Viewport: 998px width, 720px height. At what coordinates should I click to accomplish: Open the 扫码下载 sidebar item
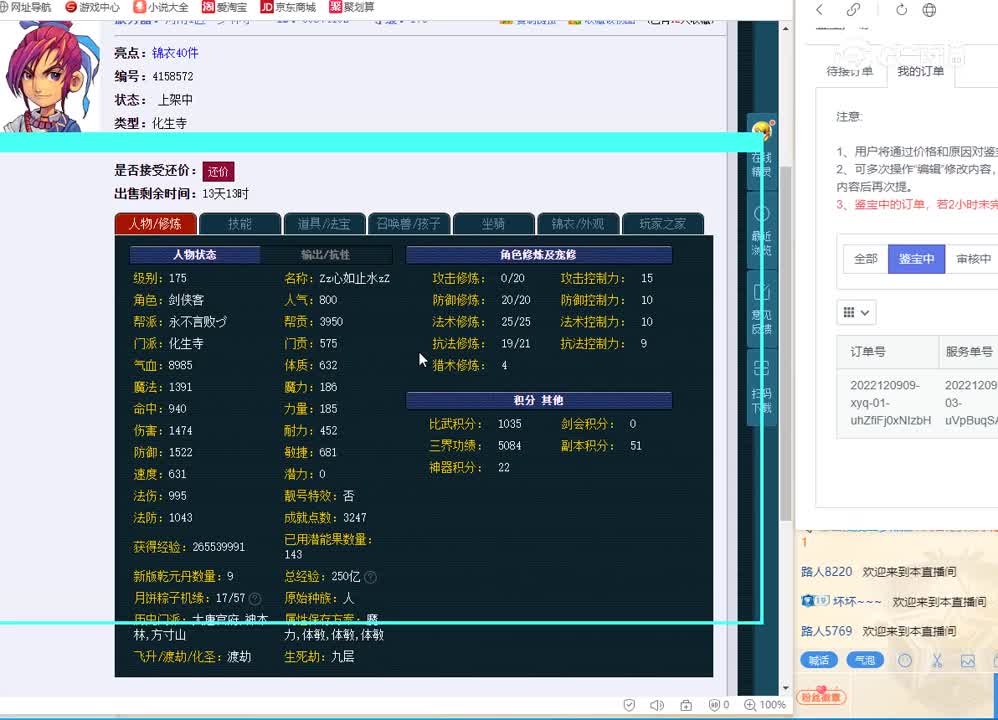pyautogui.click(x=761, y=387)
